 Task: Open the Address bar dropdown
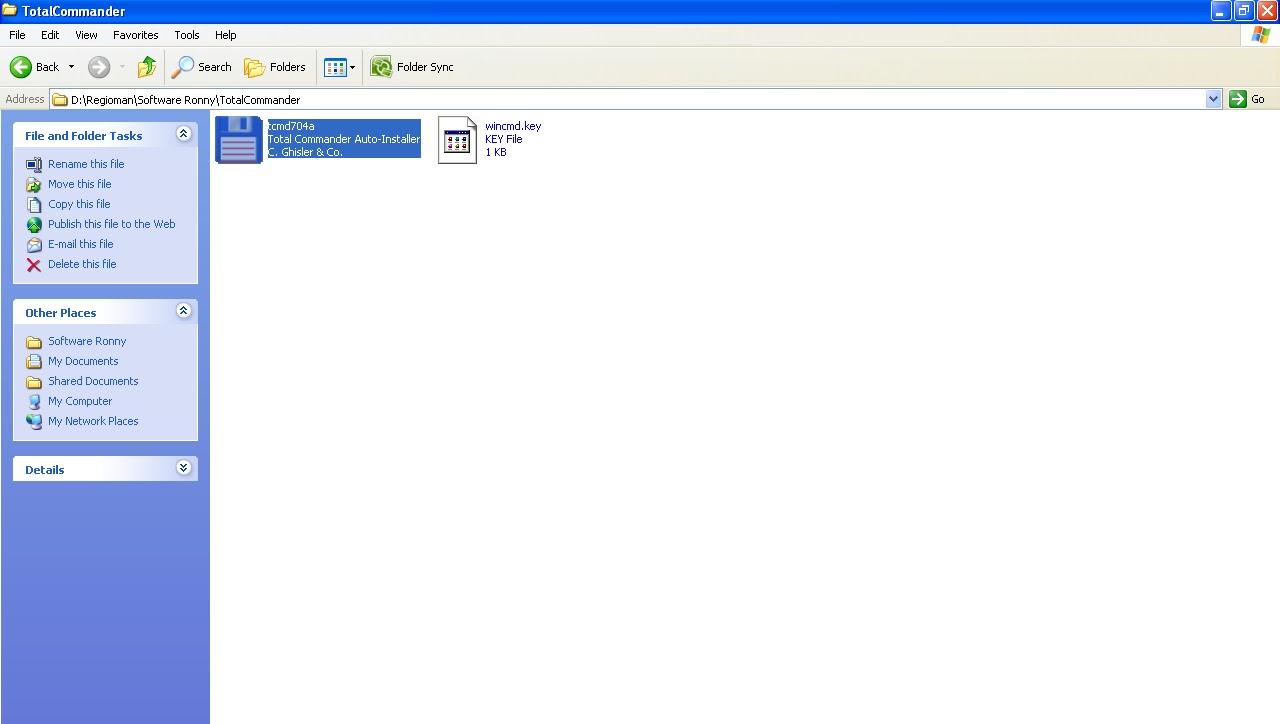pos(1213,99)
